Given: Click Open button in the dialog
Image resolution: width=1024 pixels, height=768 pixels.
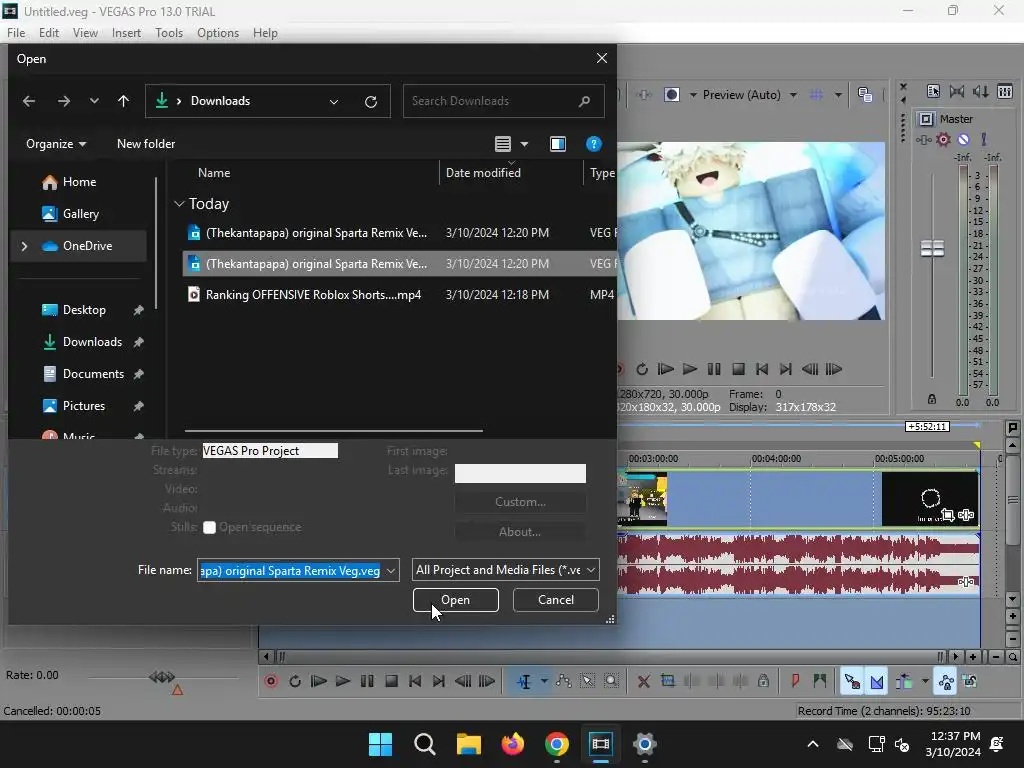Looking at the screenshot, I should tap(455, 600).
